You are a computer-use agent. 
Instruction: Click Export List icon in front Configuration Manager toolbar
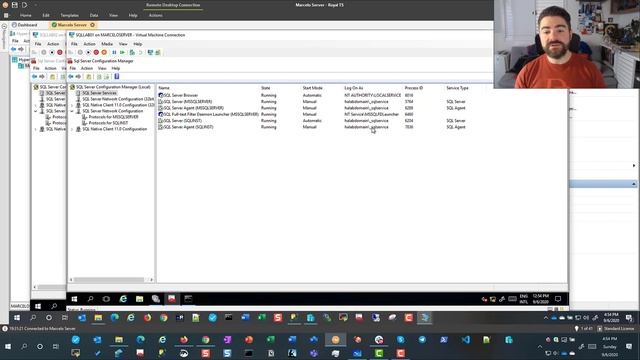coord(107,76)
